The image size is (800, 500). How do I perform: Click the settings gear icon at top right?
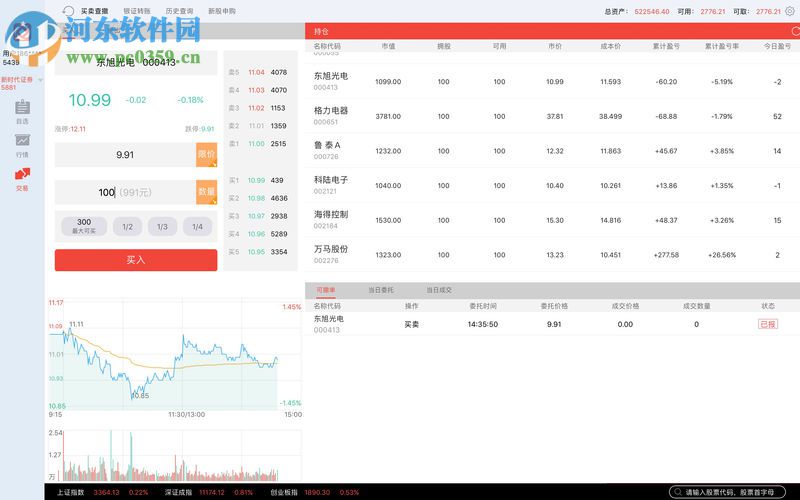click(x=790, y=11)
